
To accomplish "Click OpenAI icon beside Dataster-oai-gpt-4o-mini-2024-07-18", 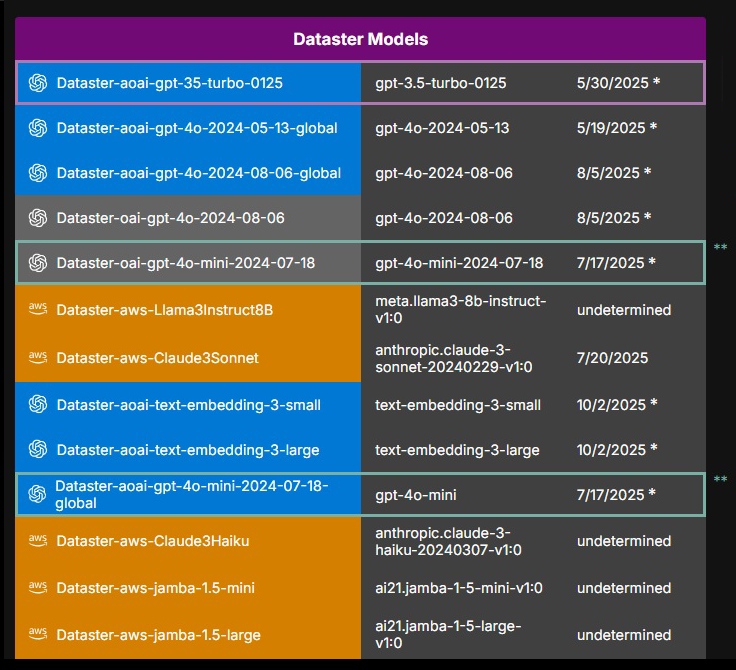I will coord(38,263).
